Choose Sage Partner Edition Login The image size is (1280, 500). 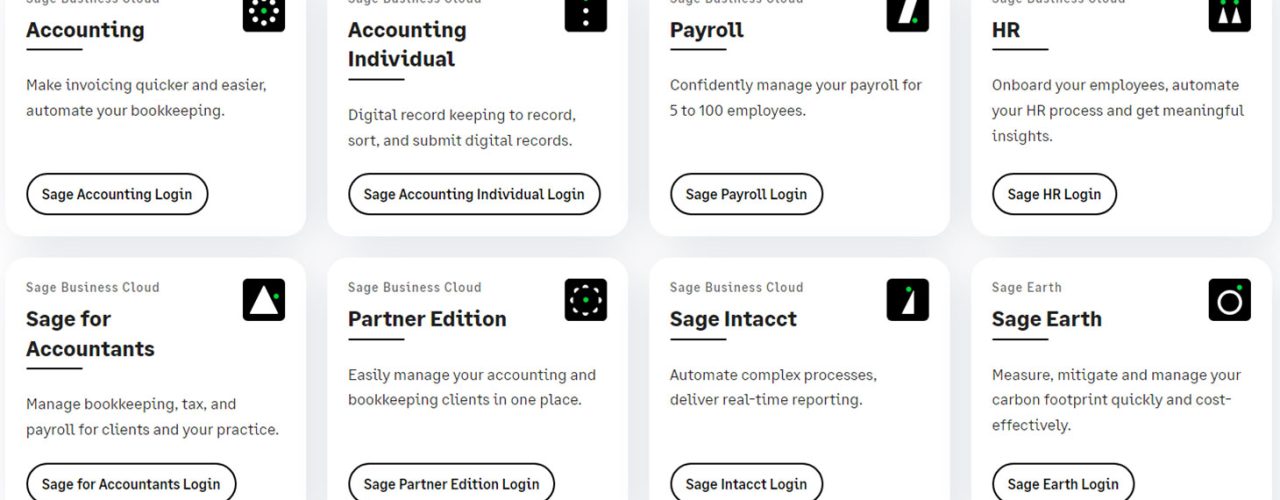coord(452,483)
